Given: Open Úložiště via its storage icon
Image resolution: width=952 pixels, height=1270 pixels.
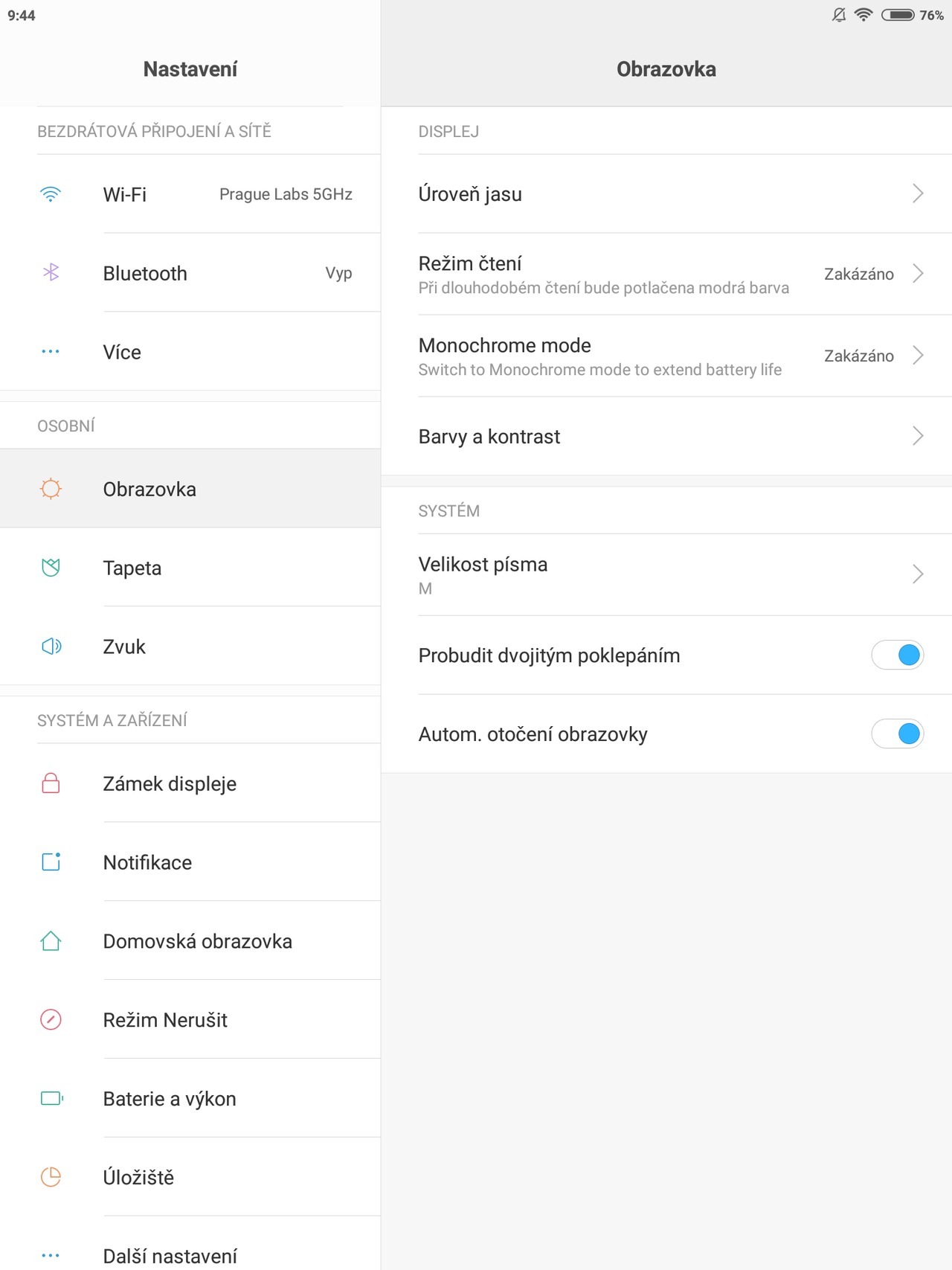Looking at the screenshot, I should pos(50,1177).
